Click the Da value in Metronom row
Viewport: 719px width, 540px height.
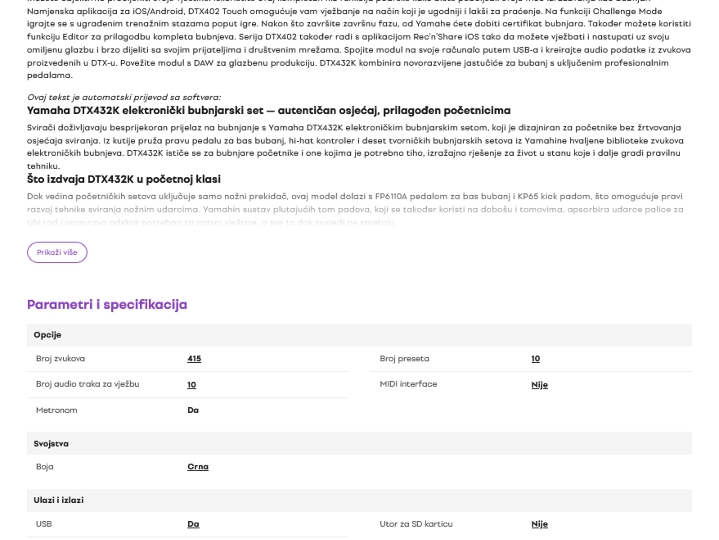tap(193, 410)
